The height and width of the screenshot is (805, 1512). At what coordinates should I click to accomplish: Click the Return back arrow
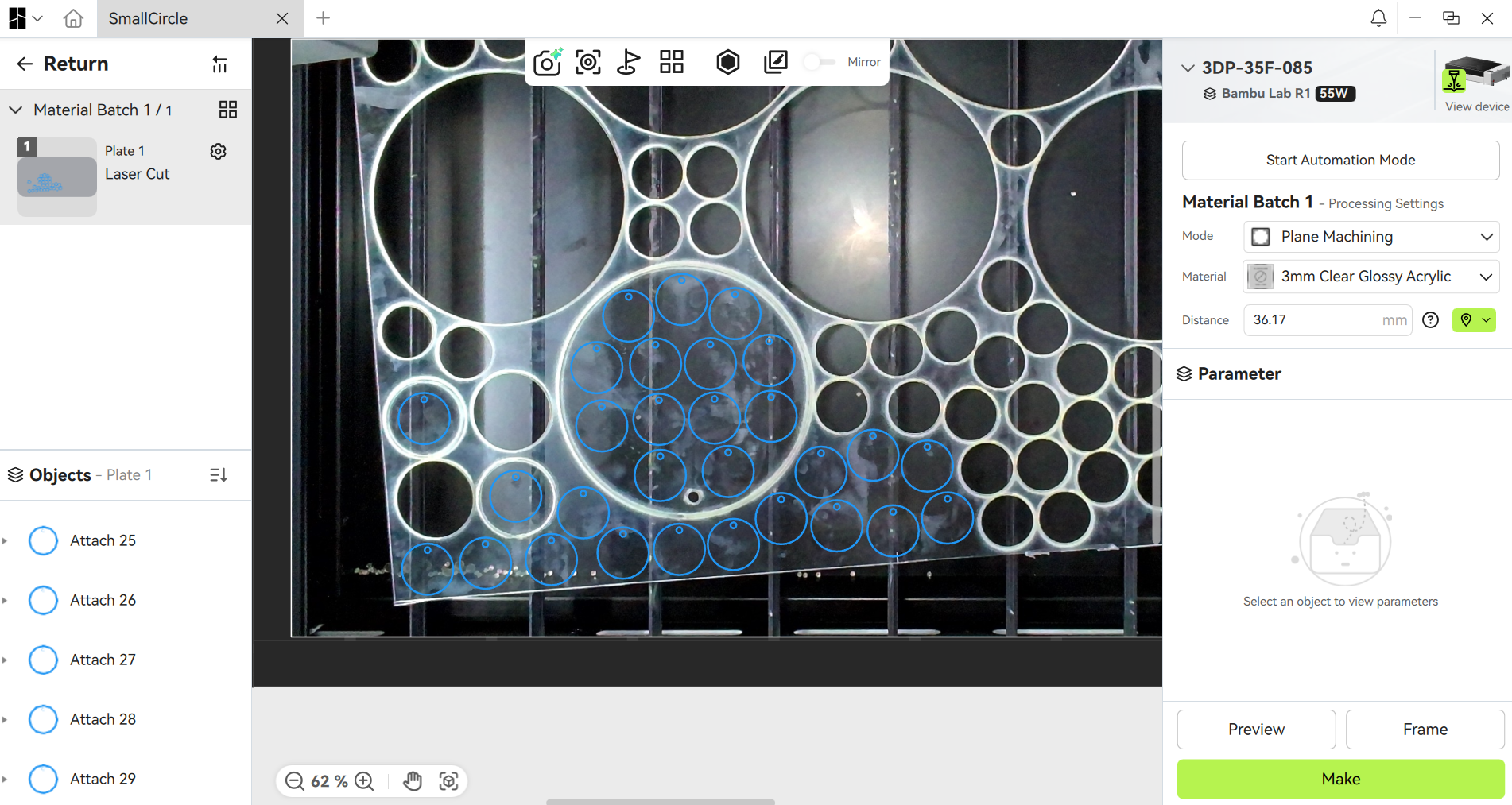click(25, 64)
